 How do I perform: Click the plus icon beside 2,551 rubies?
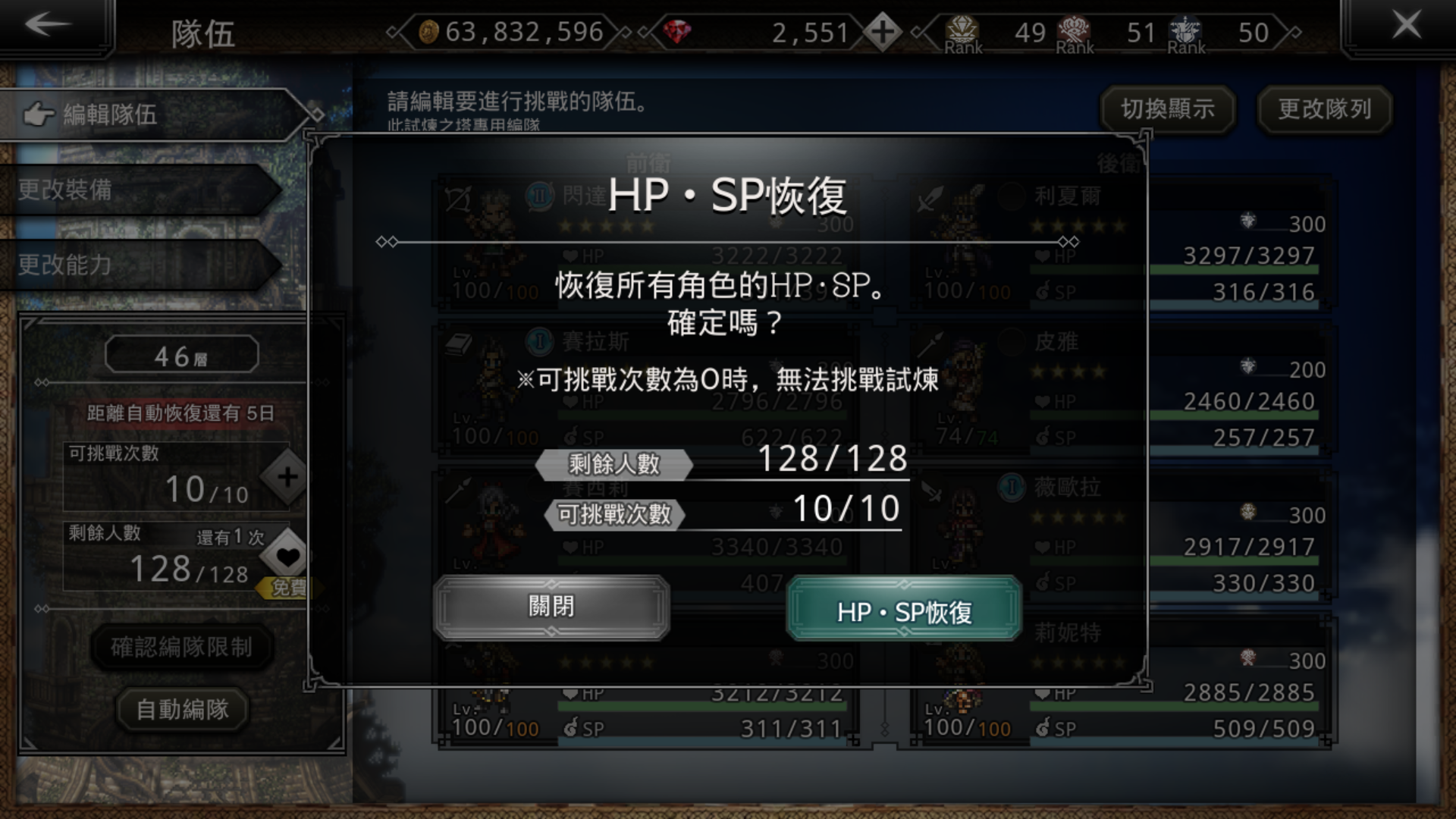pyautogui.click(x=883, y=32)
